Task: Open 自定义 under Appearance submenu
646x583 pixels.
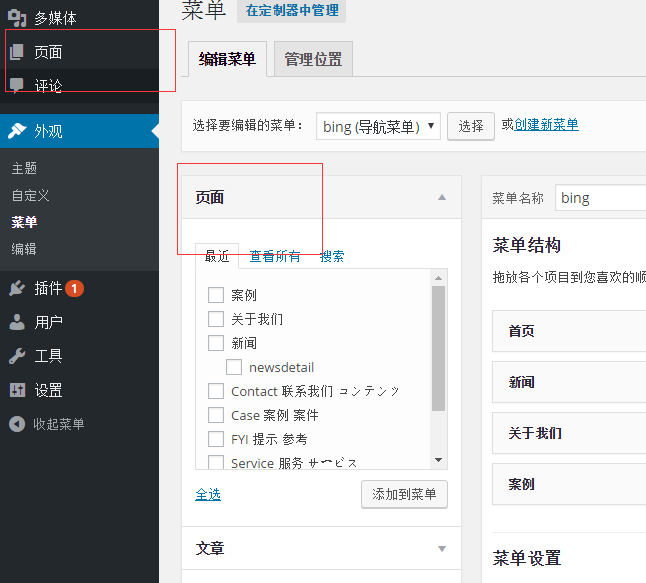Action: tap(30, 195)
